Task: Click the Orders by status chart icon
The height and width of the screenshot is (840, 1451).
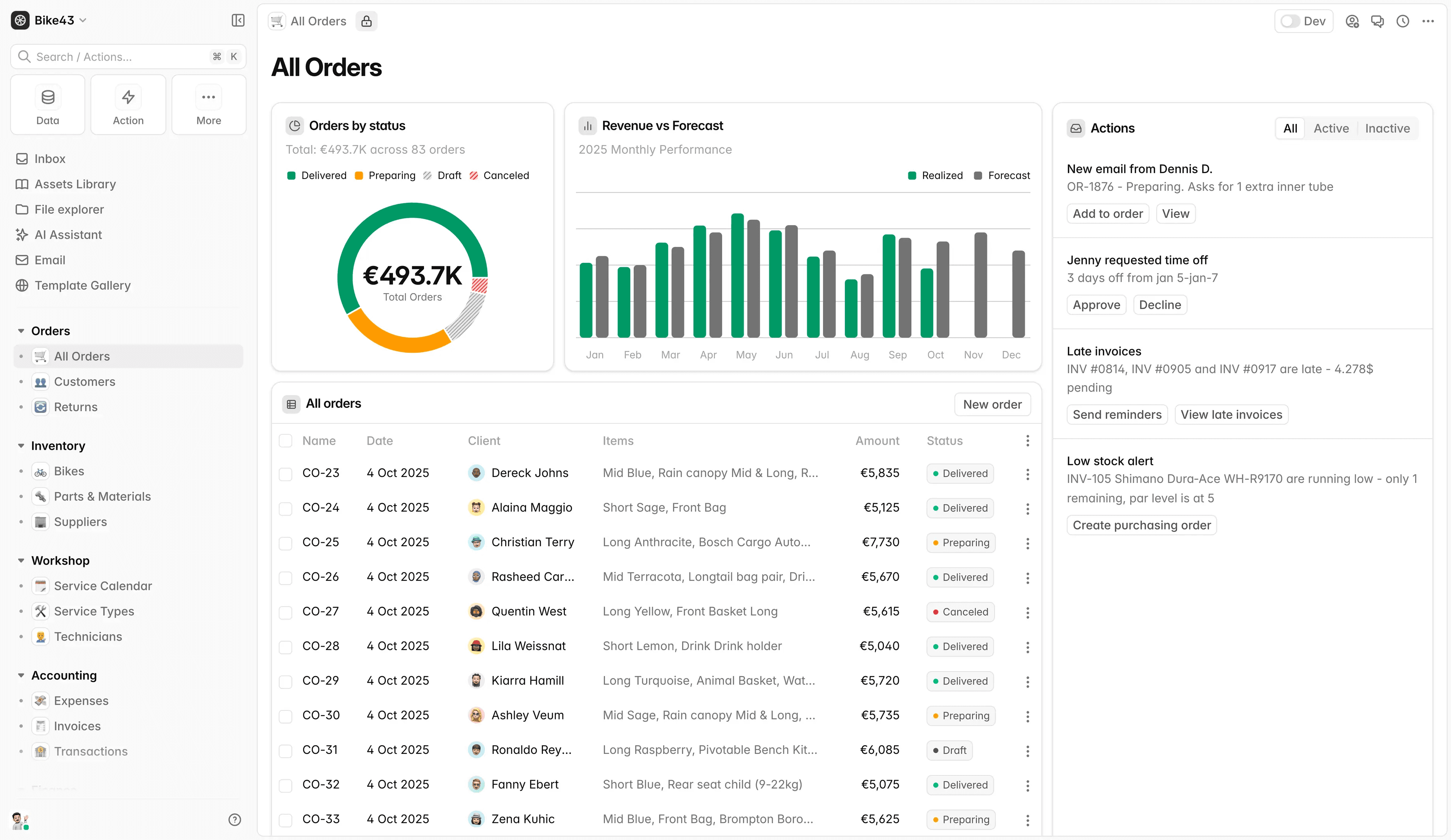Action: click(x=295, y=125)
